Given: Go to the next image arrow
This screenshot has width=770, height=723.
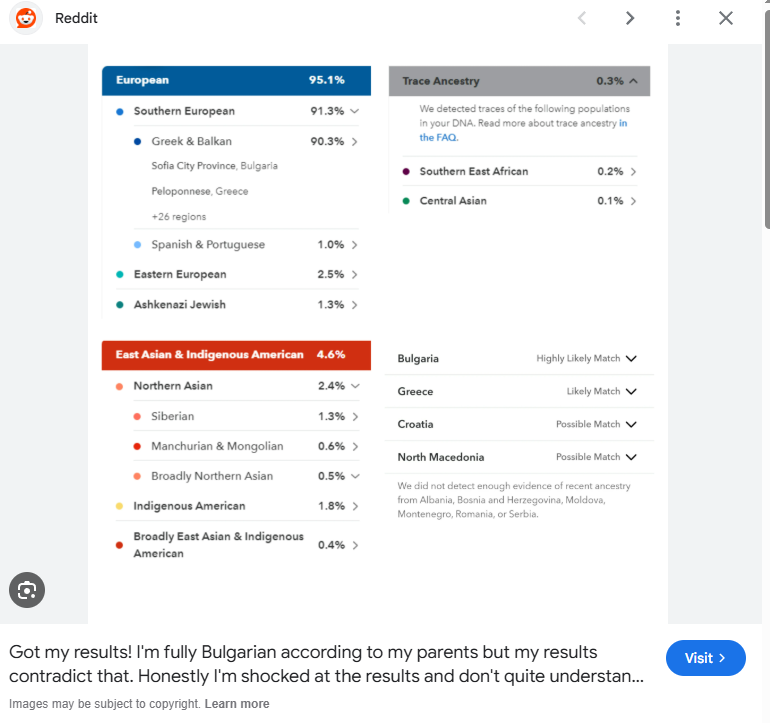Looking at the screenshot, I should pos(630,18).
